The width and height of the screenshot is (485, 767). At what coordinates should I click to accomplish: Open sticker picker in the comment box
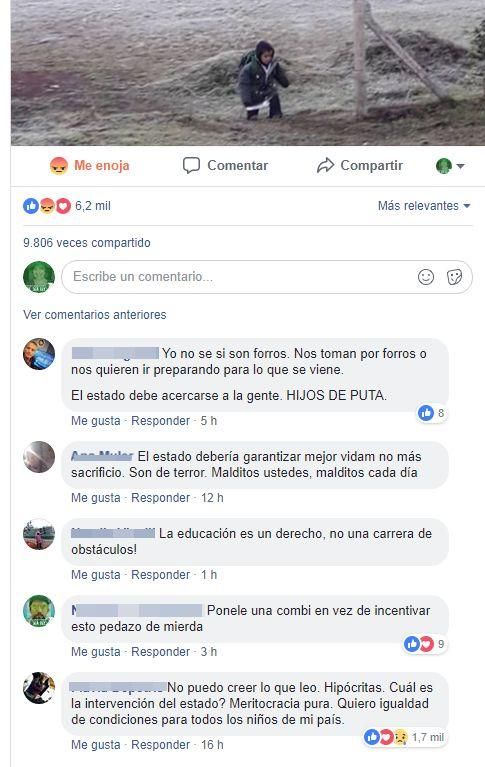pyautogui.click(x=454, y=277)
